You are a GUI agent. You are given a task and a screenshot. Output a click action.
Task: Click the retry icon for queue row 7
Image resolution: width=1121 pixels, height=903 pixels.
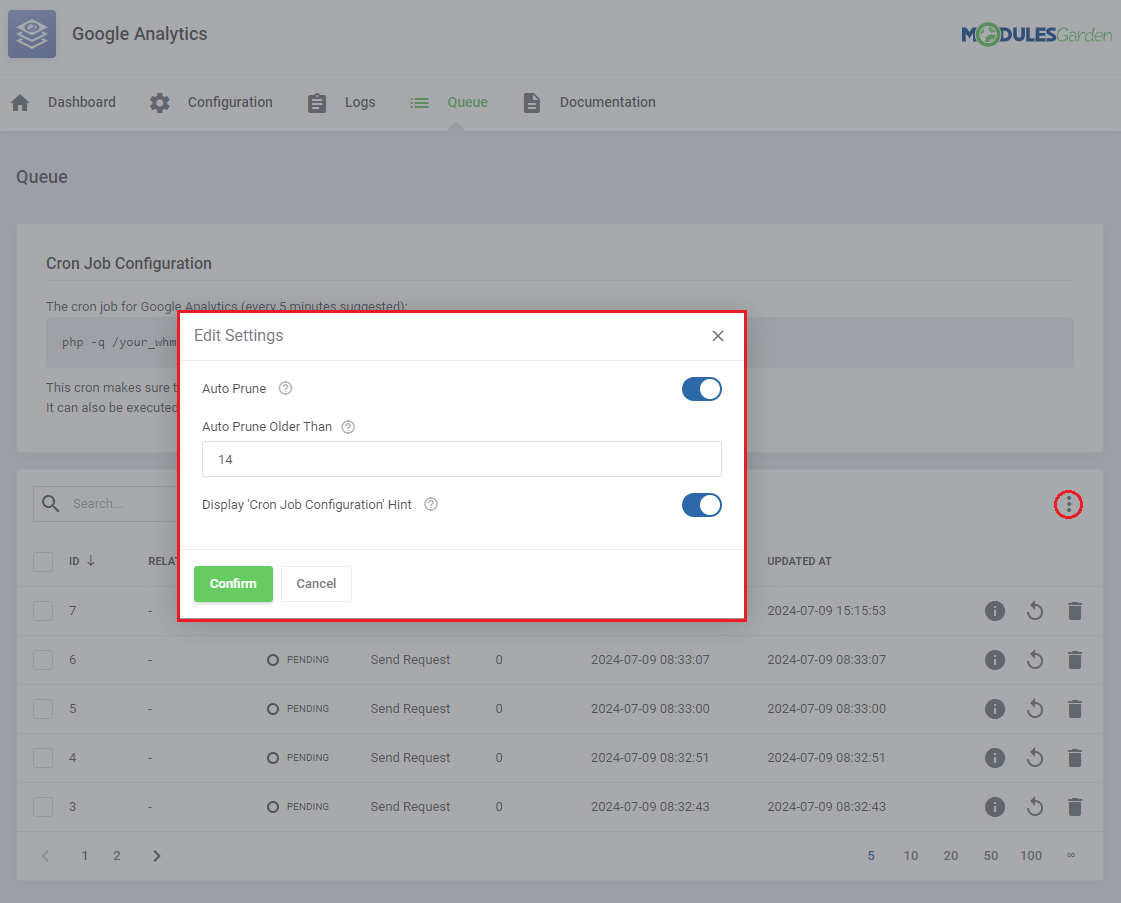coord(1034,611)
